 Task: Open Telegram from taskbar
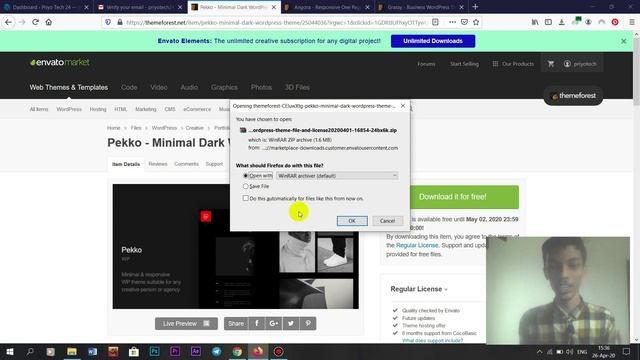(x=216, y=351)
